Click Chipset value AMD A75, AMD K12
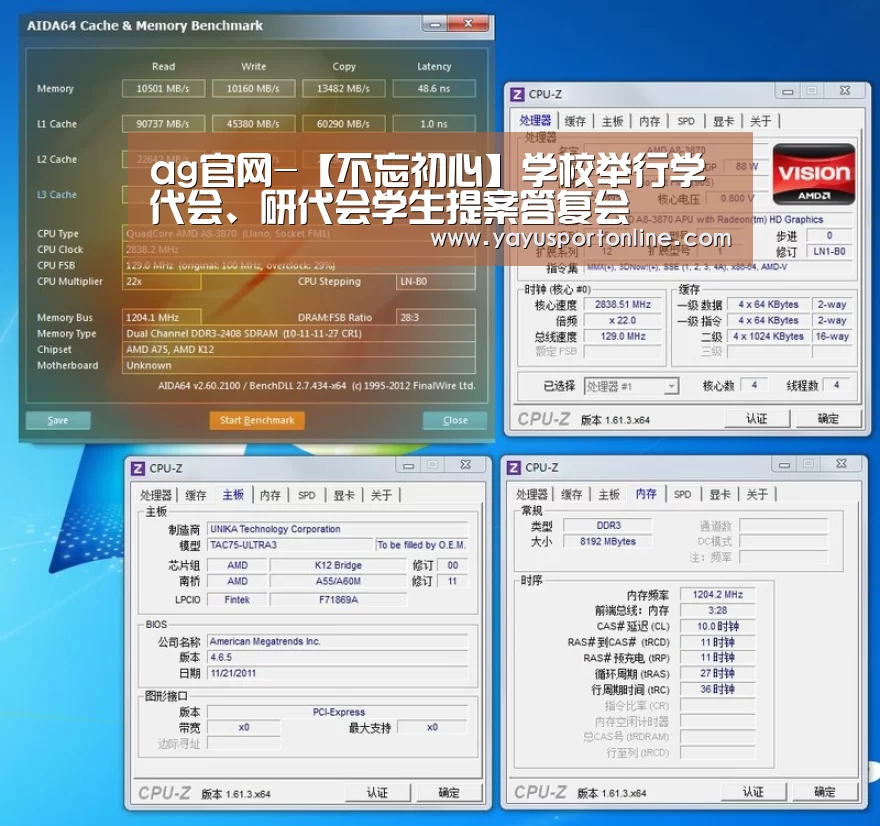 coord(299,349)
